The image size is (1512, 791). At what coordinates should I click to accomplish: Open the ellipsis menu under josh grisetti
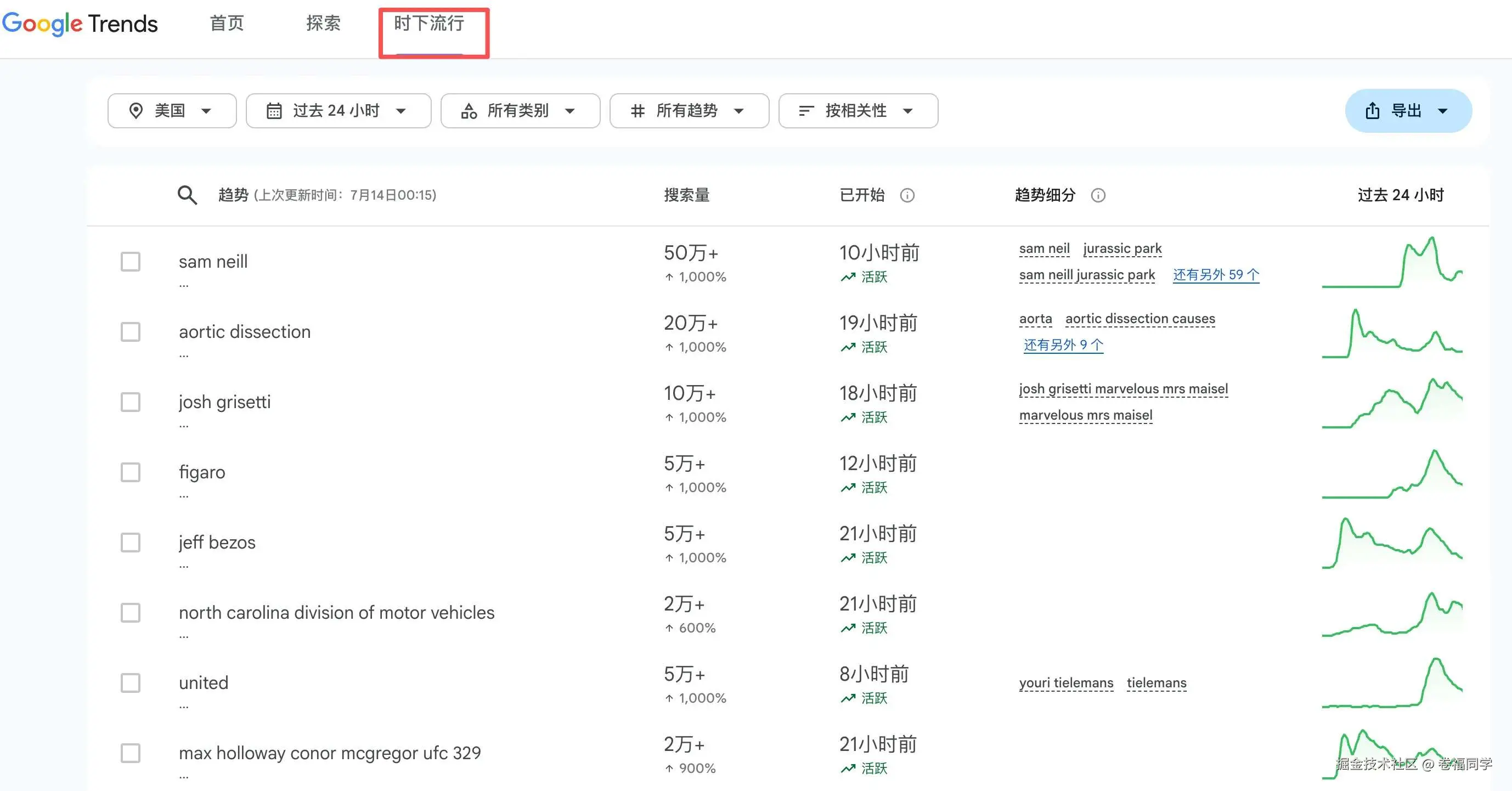[x=184, y=427]
